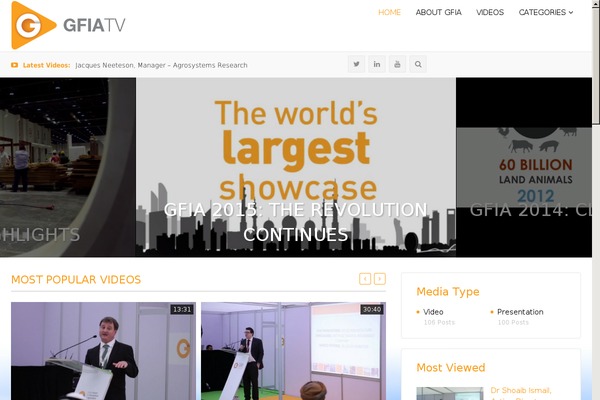This screenshot has width=600, height=400.
Task: Click the Latest Videos label
Action: pos(46,65)
